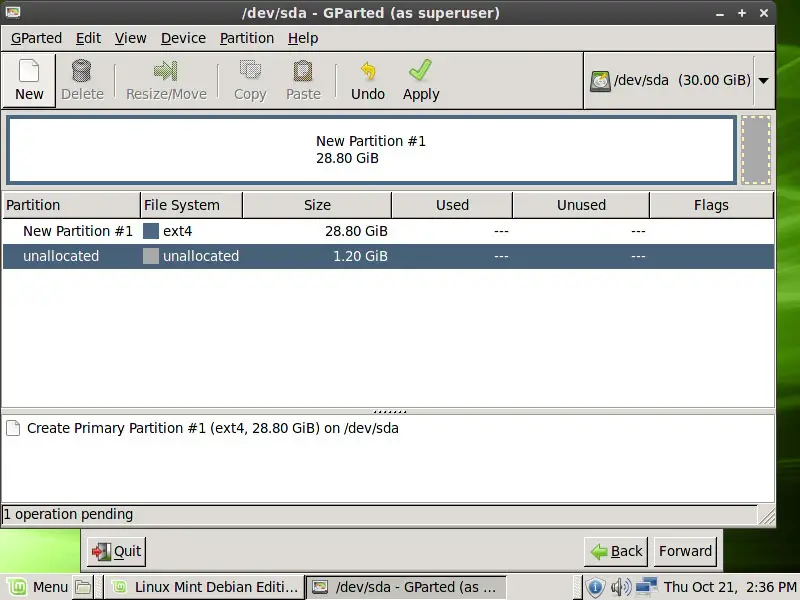800x600 pixels.
Task: Click the file manager taskbar icon
Action: (83, 587)
